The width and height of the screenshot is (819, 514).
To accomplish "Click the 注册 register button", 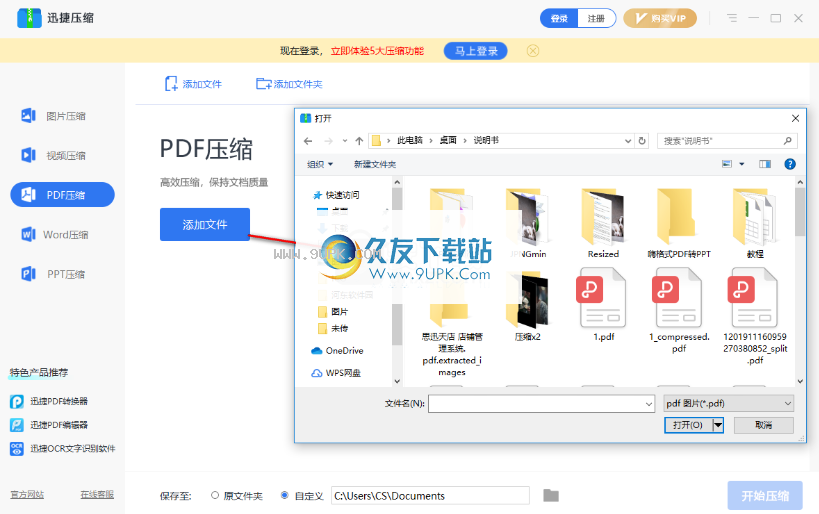I will [x=596, y=18].
